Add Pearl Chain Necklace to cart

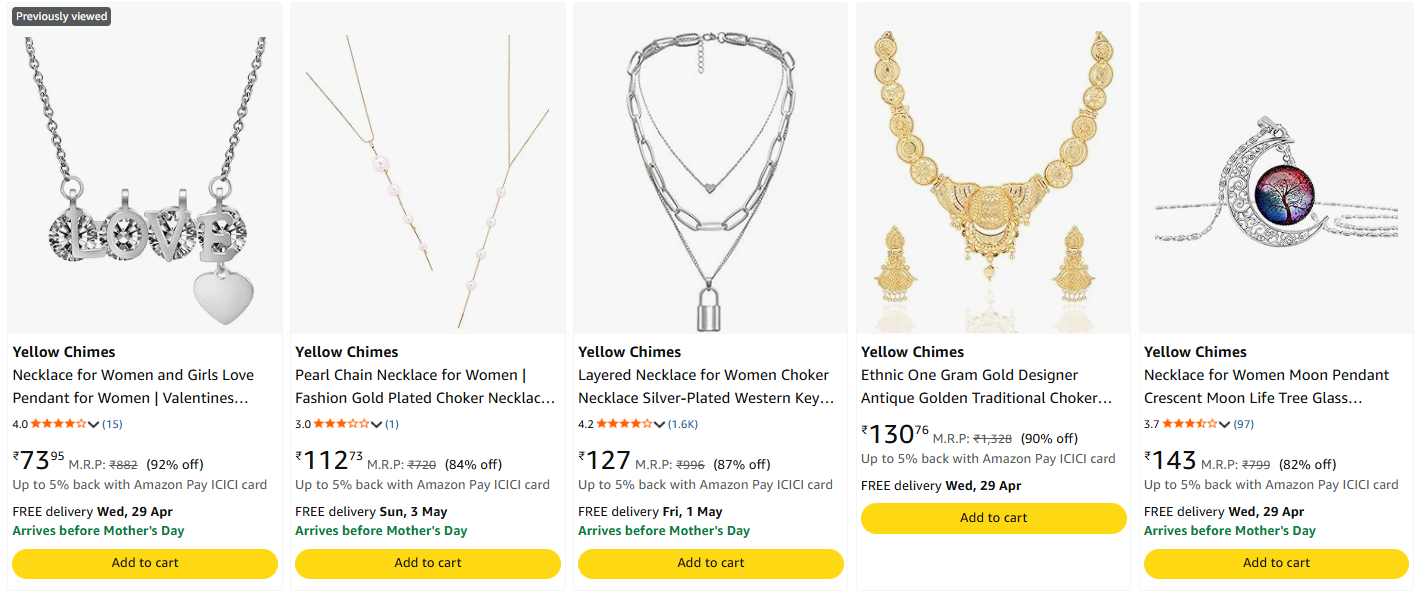[x=427, y=563]
